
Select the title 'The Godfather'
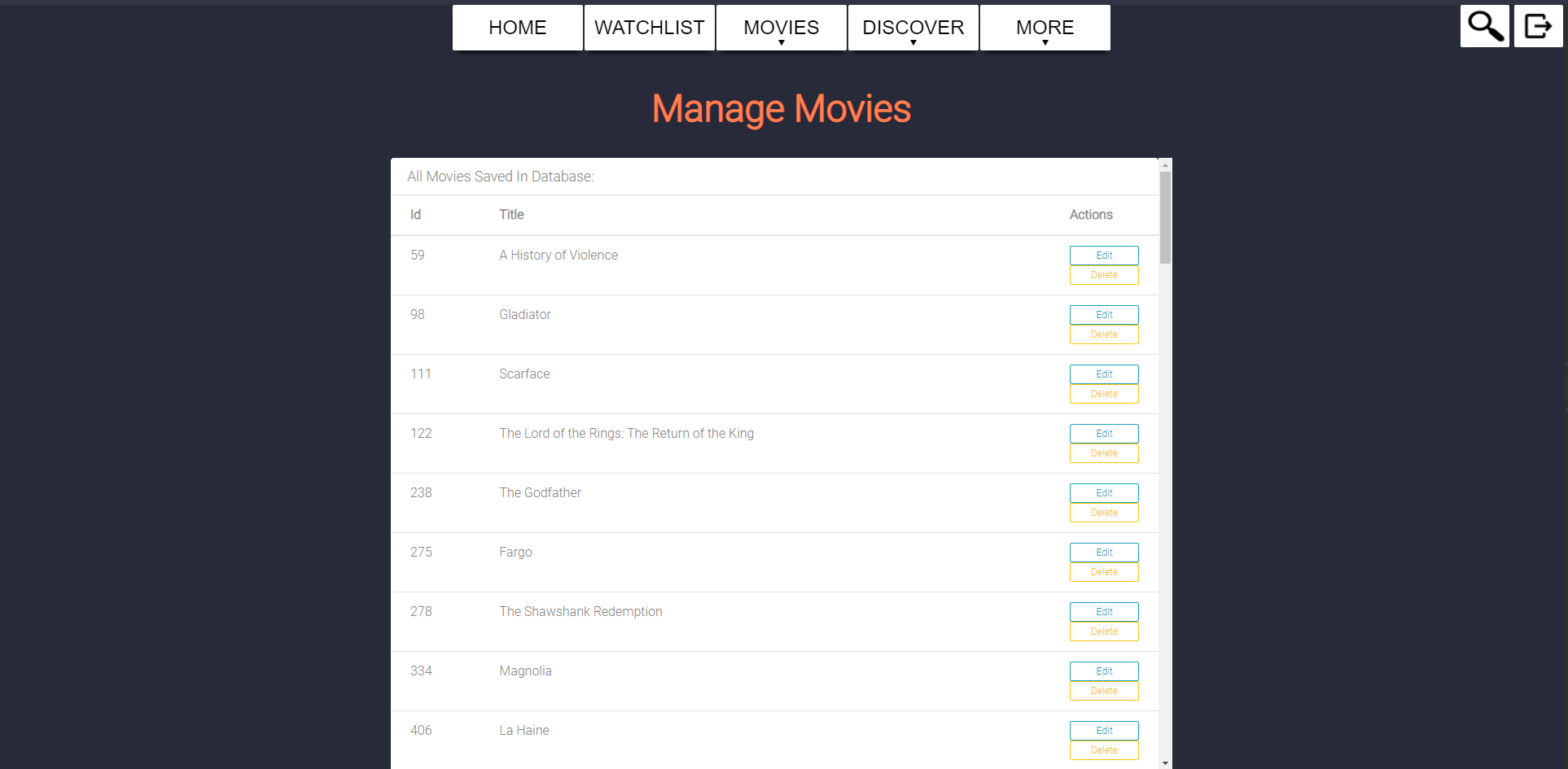540,493
